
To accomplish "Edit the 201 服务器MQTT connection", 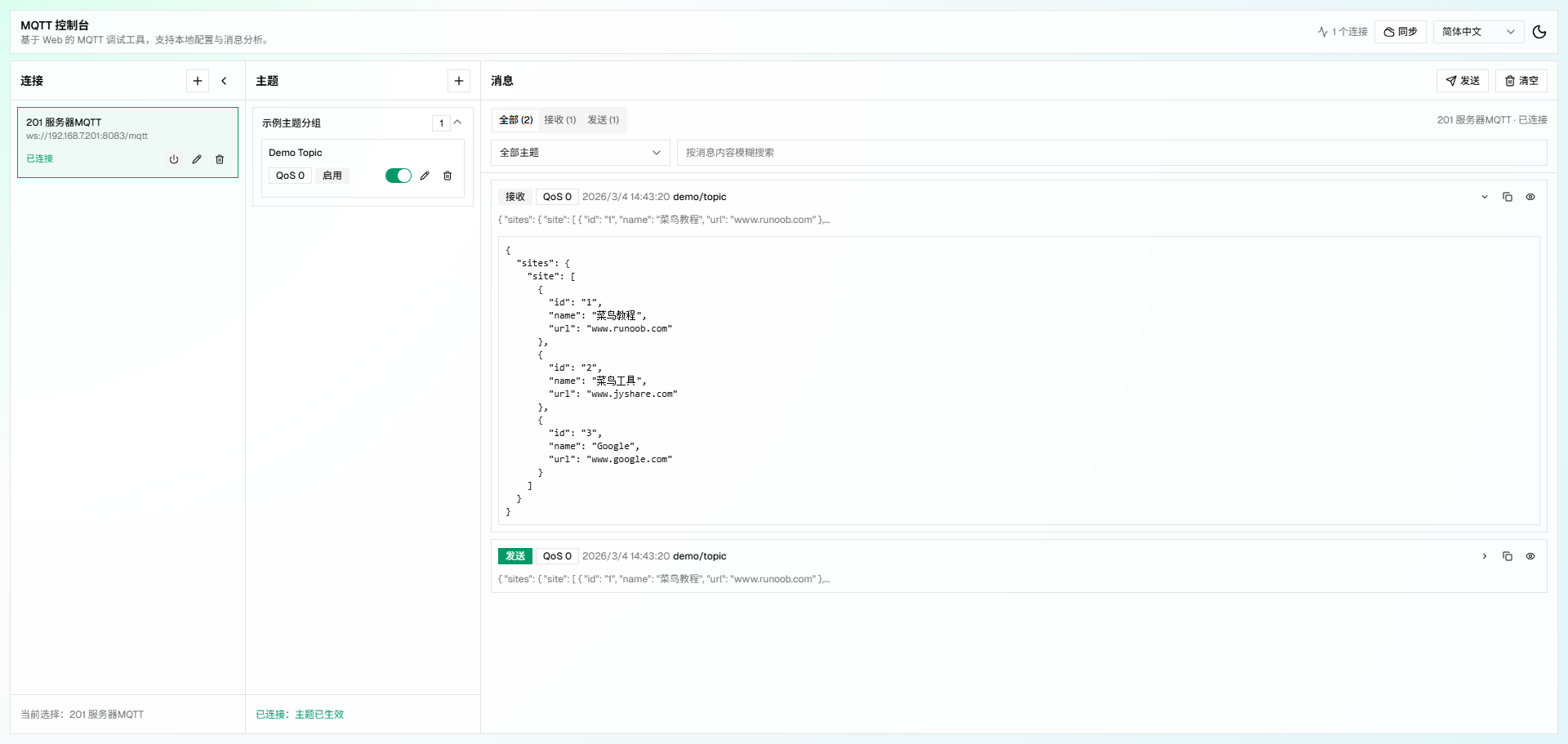I will [x=197, y=159].
